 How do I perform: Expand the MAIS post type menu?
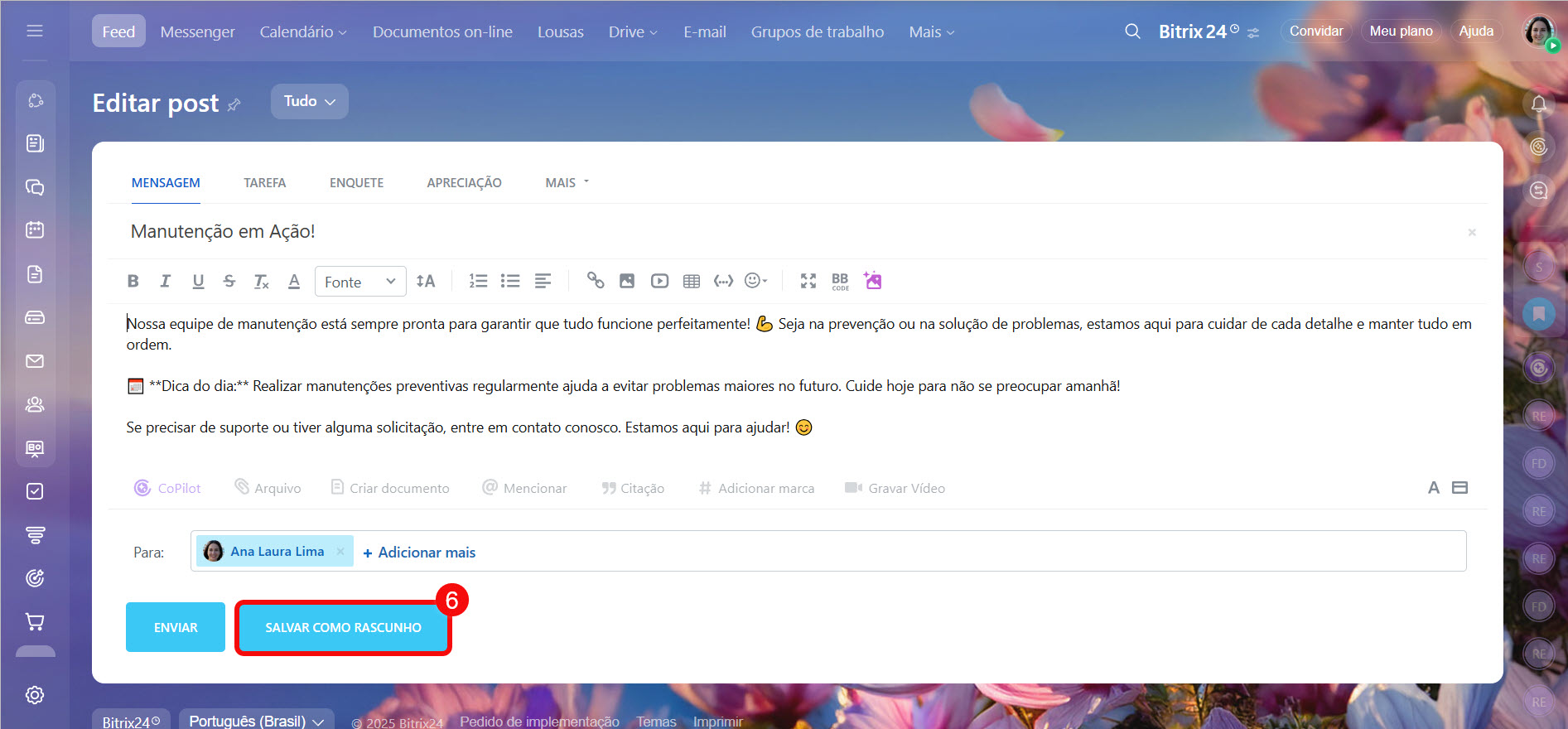point(567,182)
